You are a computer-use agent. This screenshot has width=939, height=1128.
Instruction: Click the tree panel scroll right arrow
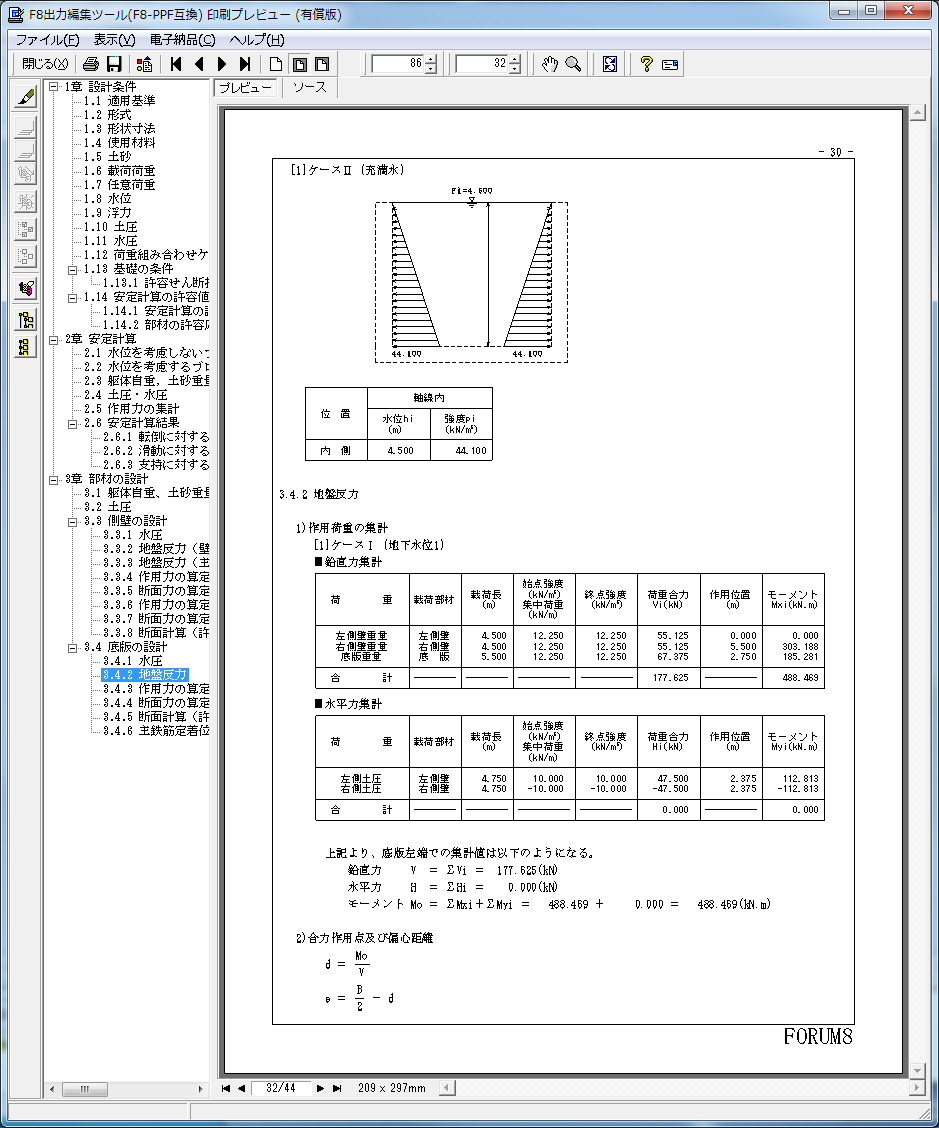coord(201,1089)
